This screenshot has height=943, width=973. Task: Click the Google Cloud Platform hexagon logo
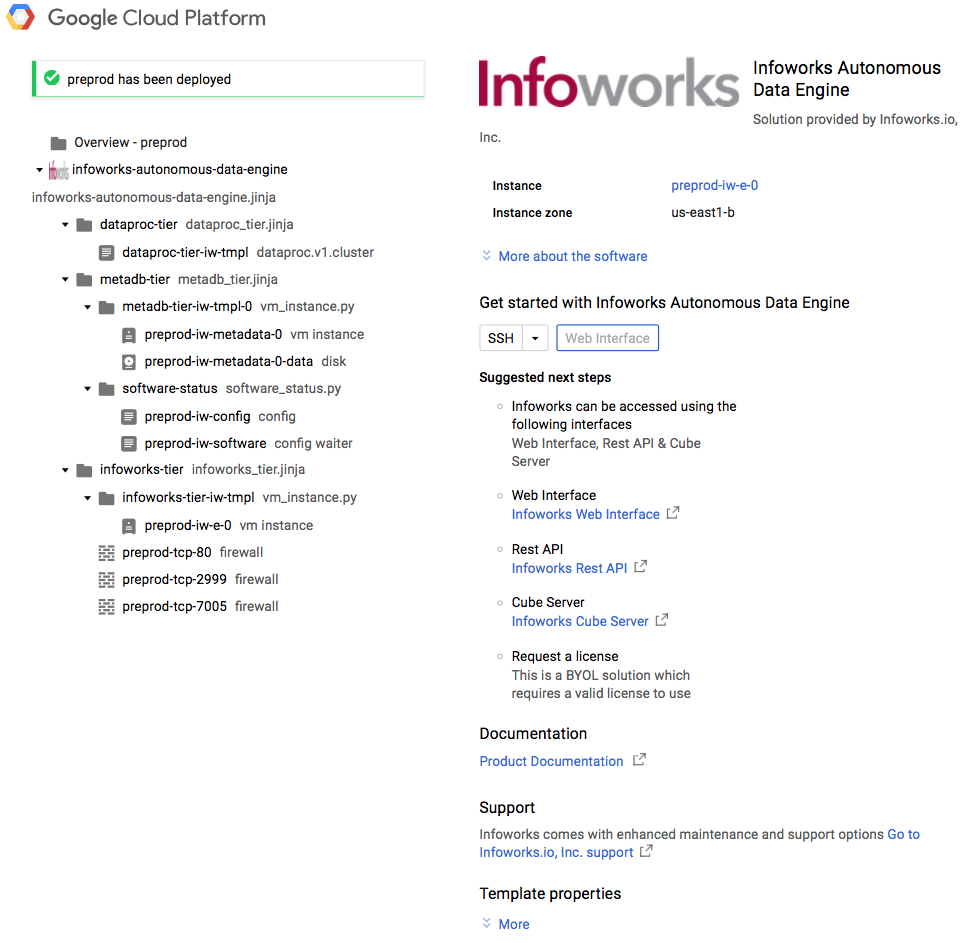coord(20,17)
